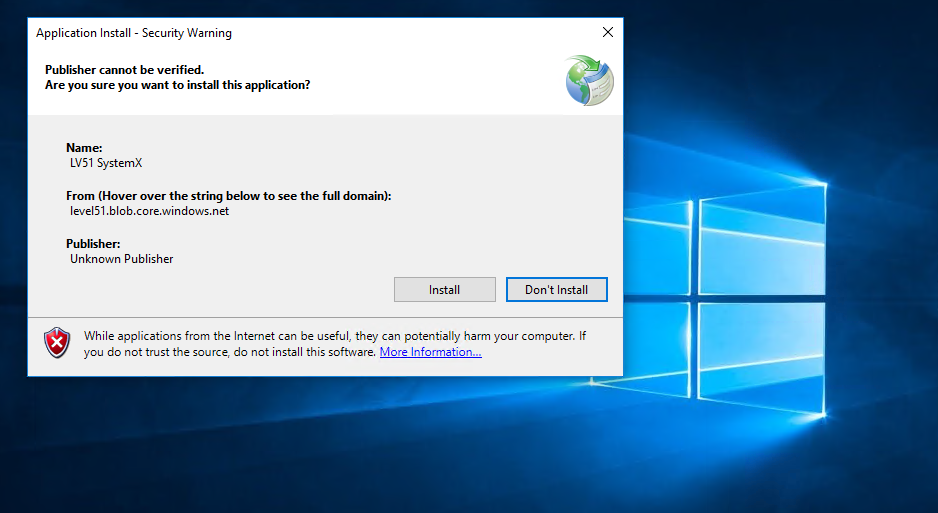Click the 'Are you sure' question text
The image size is (938, 513).
pyautogui.click(x=177, y=85)
